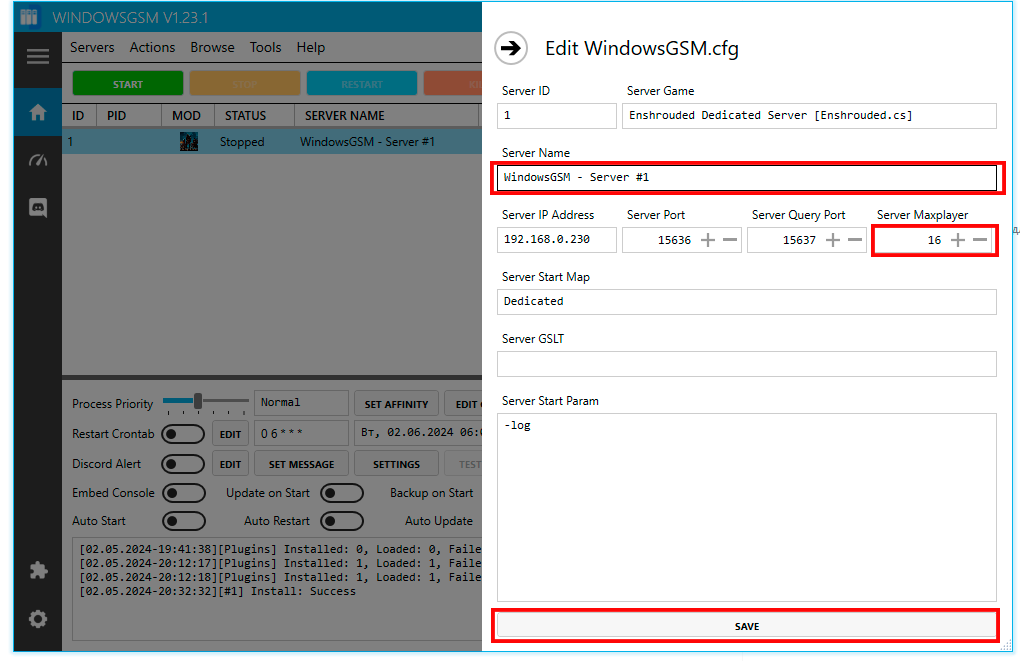
Task: Click the empty Server GSLT field
Action: coord(746,364)
